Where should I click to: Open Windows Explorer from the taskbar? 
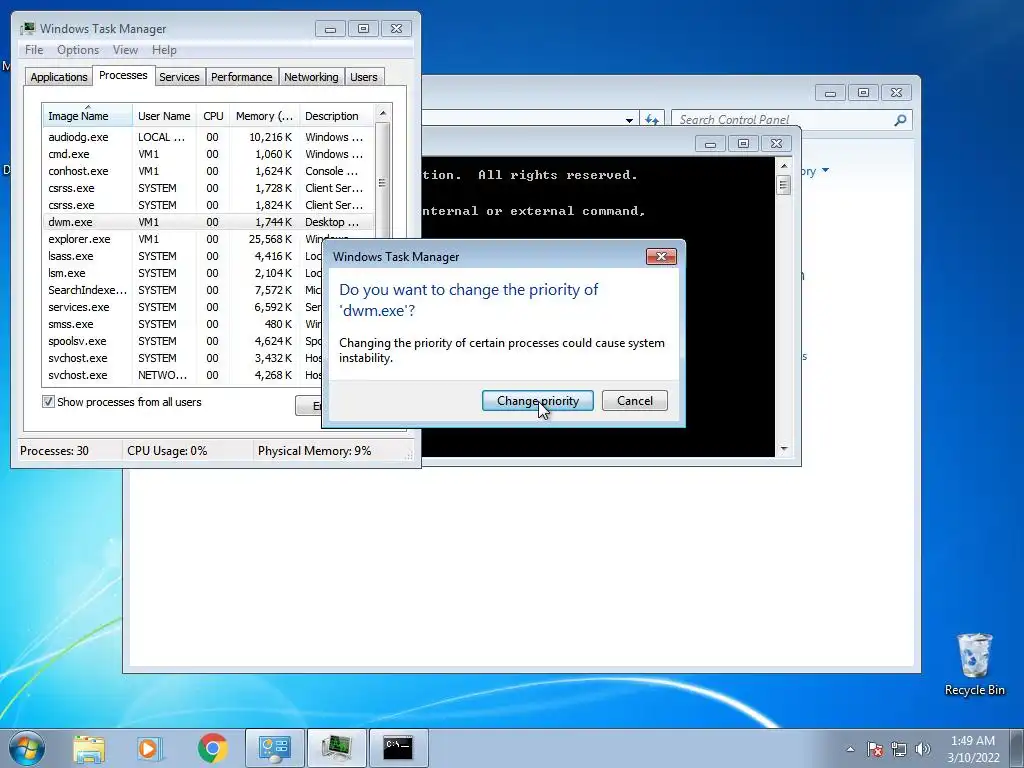click(89, 748)
